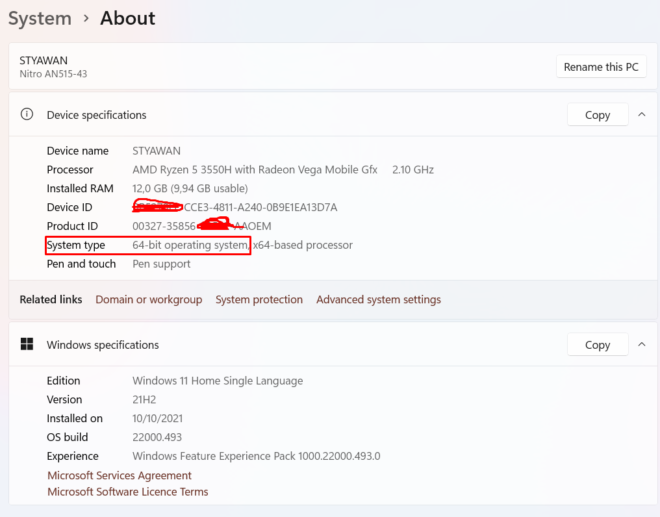
Task: Click the Windows specifications header title
Action: click(x=103, y=345)
